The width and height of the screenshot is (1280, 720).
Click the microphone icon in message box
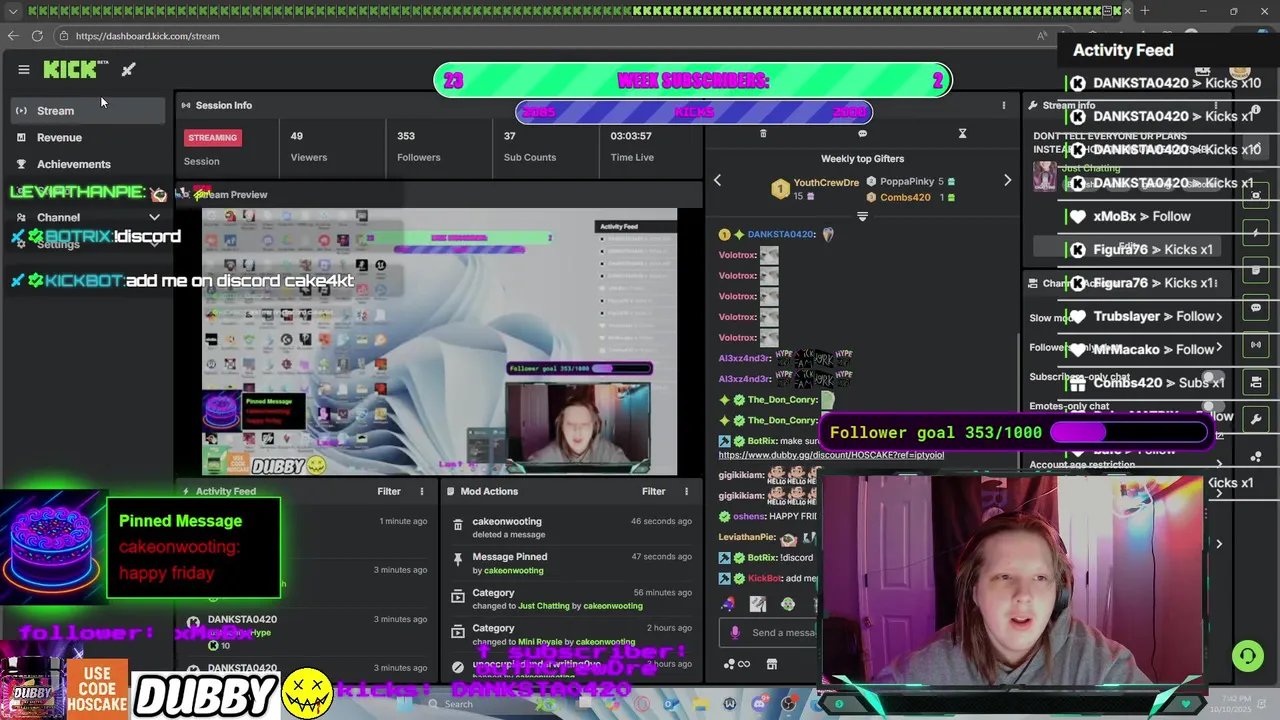point(735,632)
